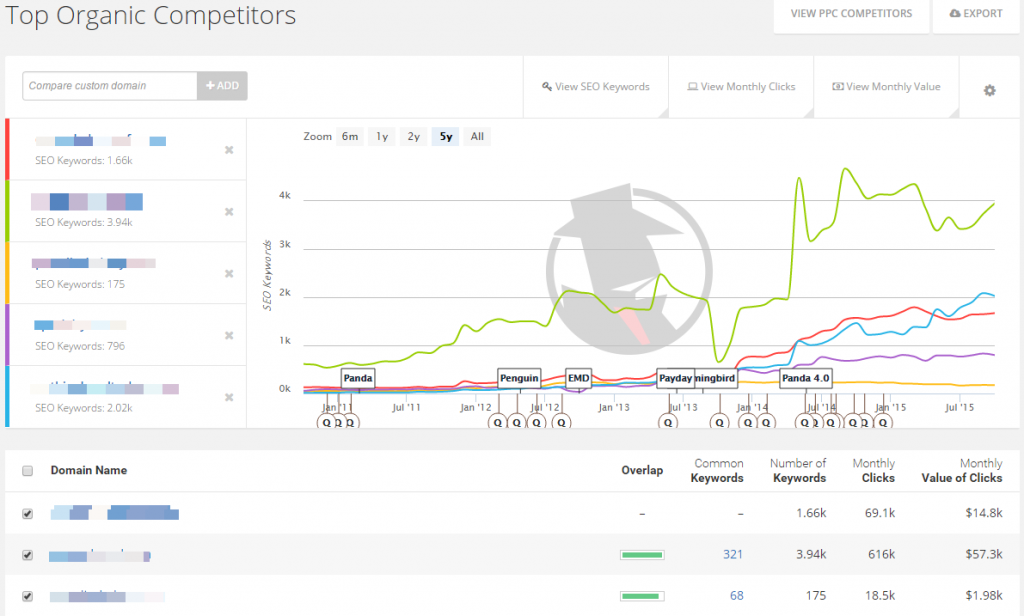The width and height of the screenshot is (1024, 616).
Task: Remove the competitor with 796 SEO keywords
Action: [229, 335]
